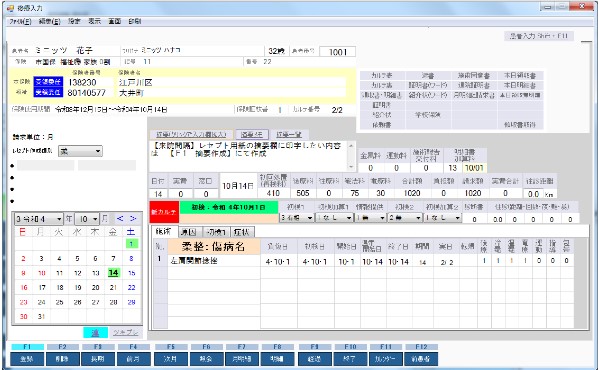The height and width of the screenshot is (370, 598).
Task: Click the red 新カルテ button
Action: click(x=164, y=212)
